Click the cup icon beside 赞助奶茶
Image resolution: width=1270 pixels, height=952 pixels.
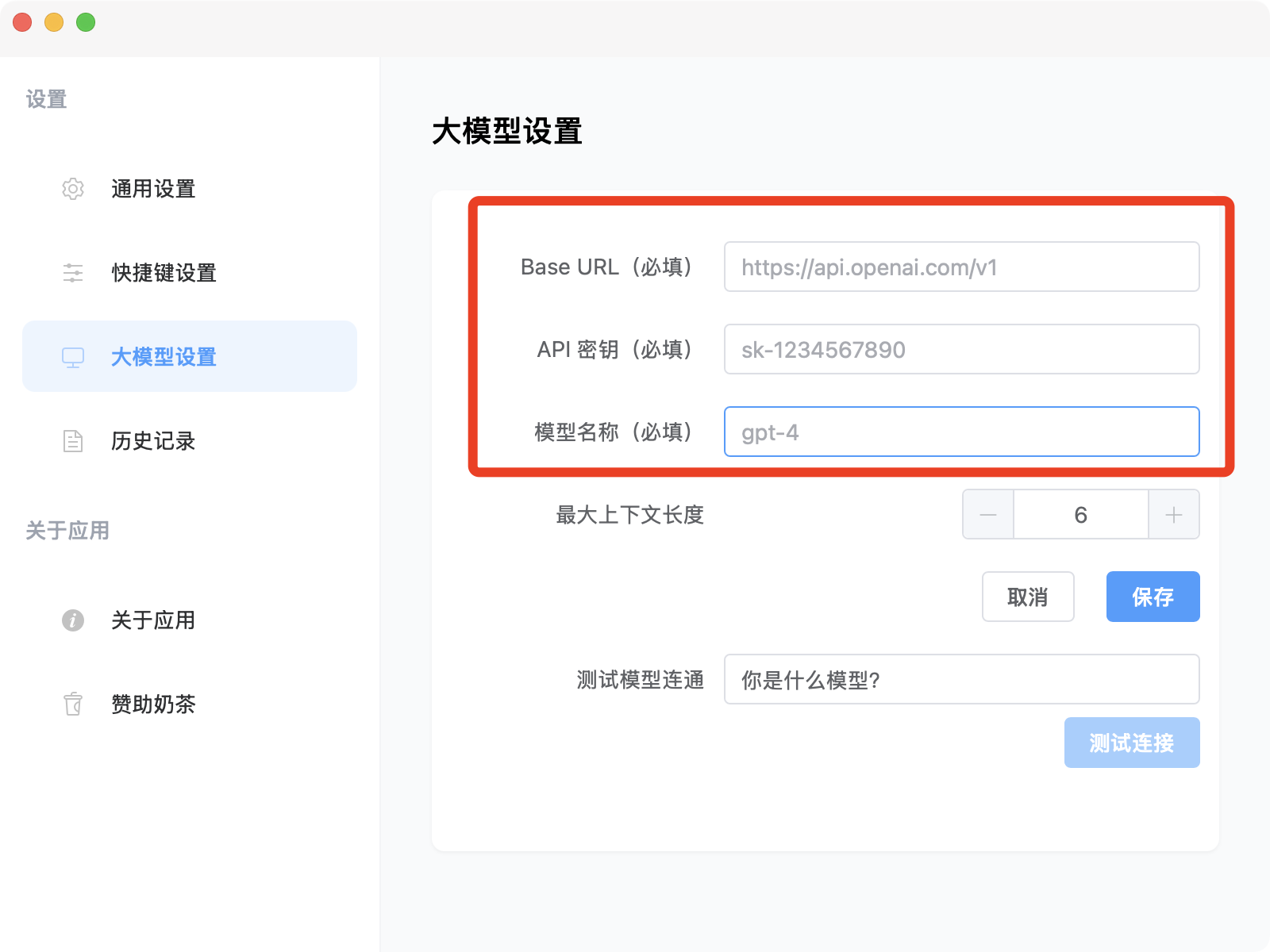[x=73, y=704]
